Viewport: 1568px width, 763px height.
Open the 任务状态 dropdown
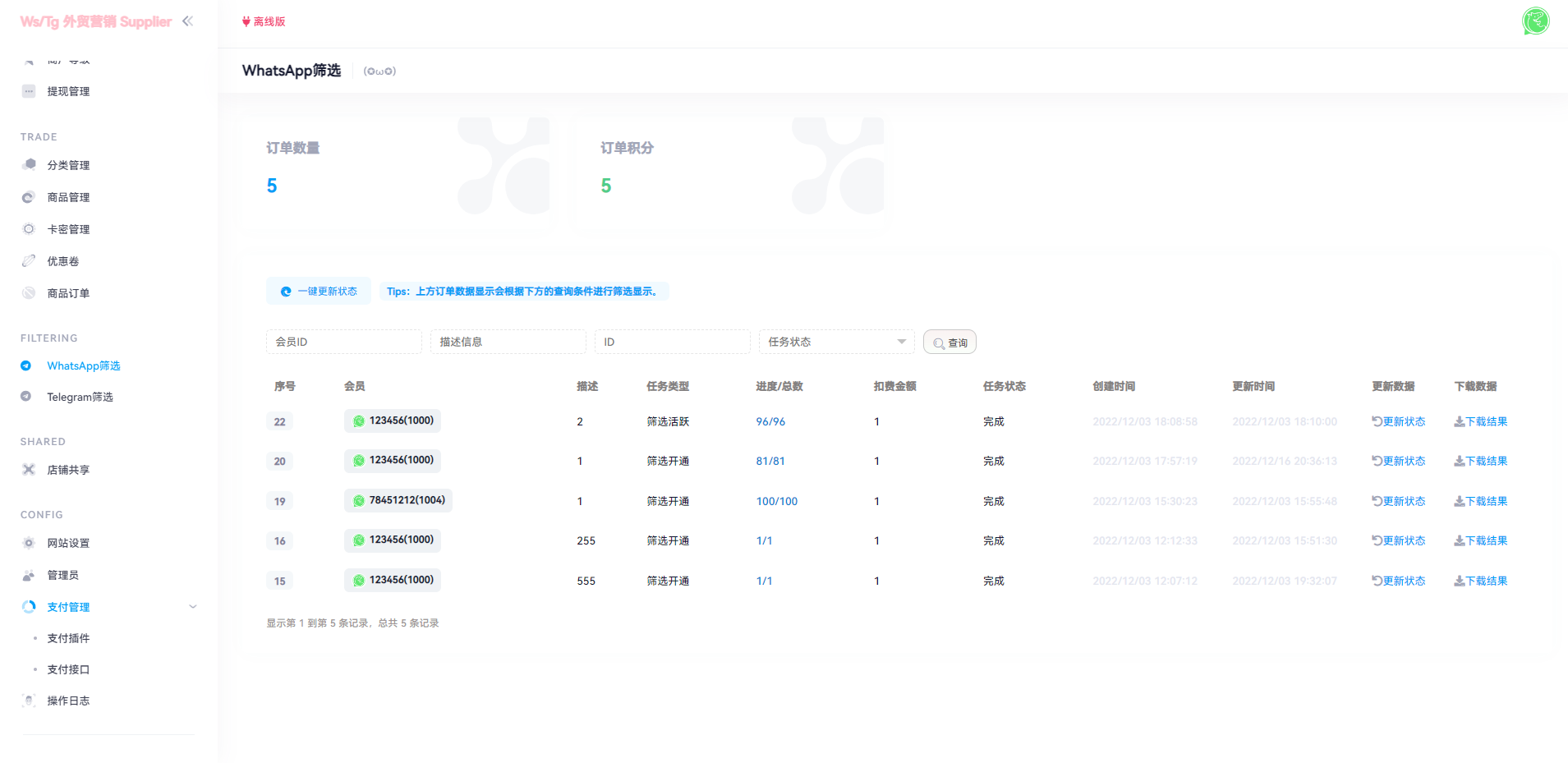836,342
